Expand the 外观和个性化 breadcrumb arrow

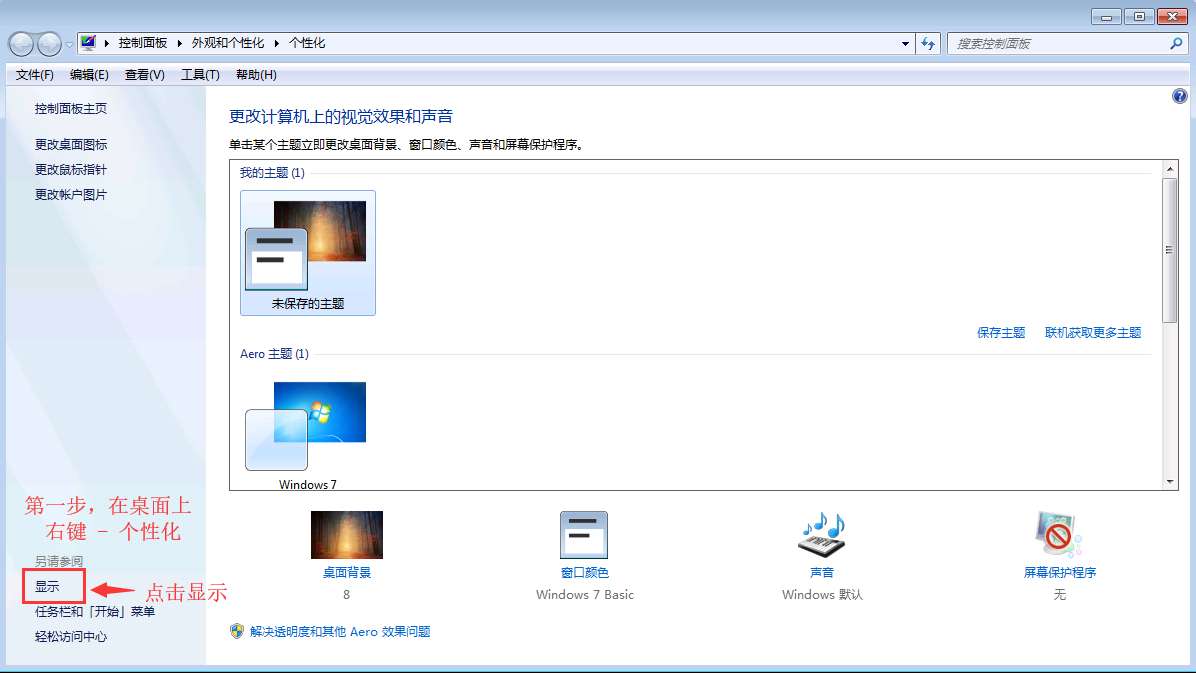(277, 44)
